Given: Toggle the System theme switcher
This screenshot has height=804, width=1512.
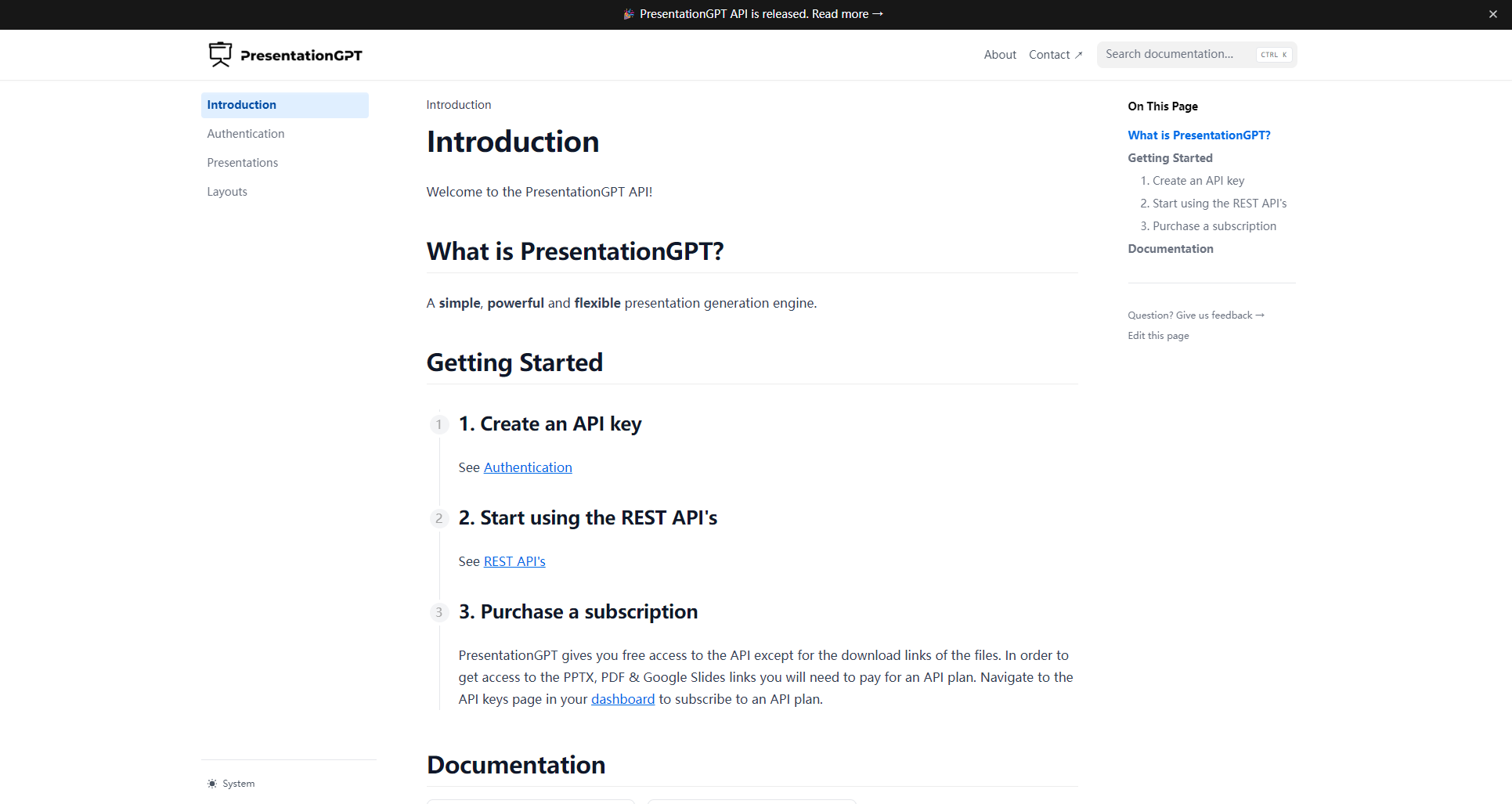Looking at the screenshot, I should tap(231, 783).
